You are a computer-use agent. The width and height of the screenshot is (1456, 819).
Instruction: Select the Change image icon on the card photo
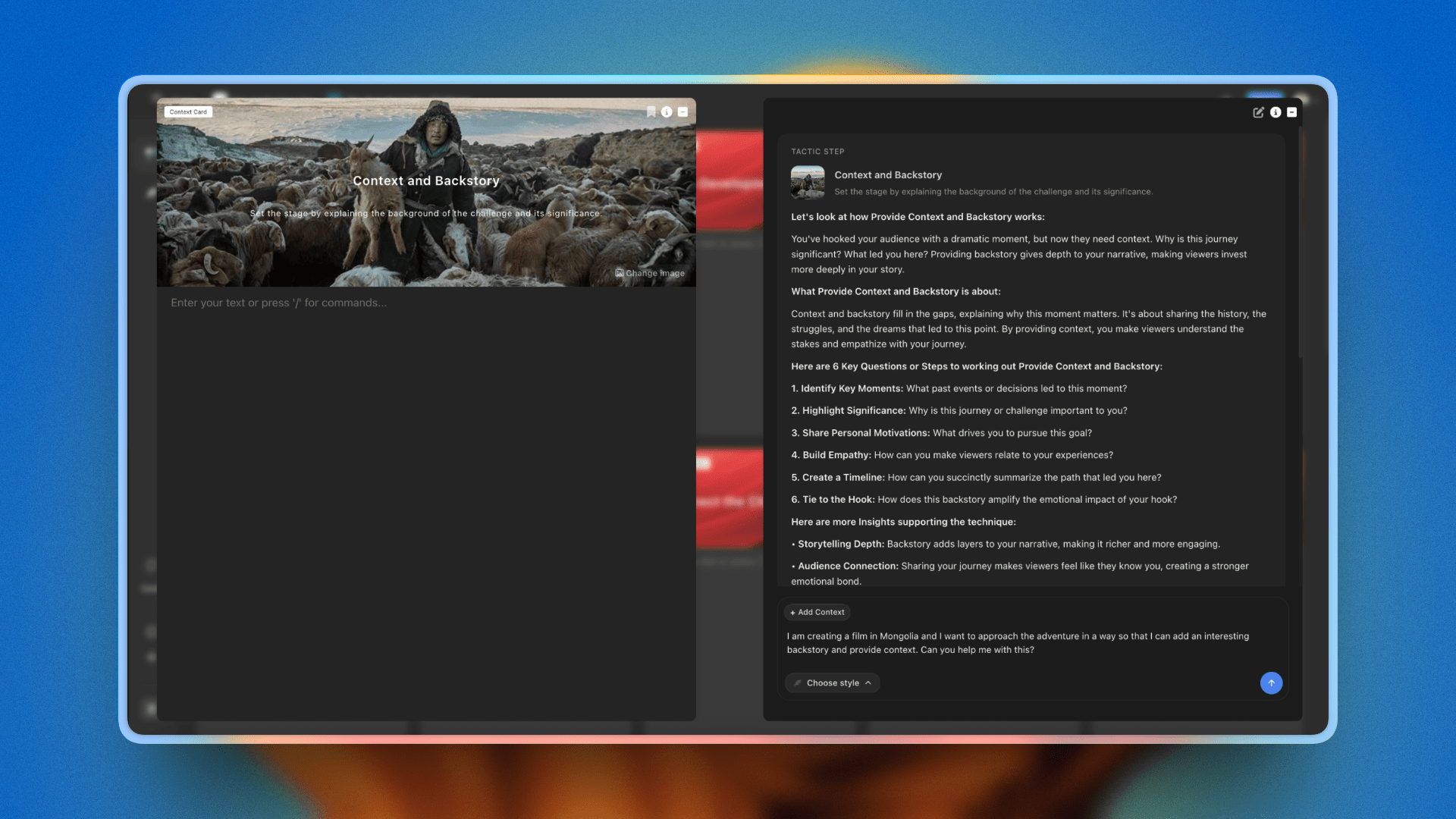[x=619, y=273]
